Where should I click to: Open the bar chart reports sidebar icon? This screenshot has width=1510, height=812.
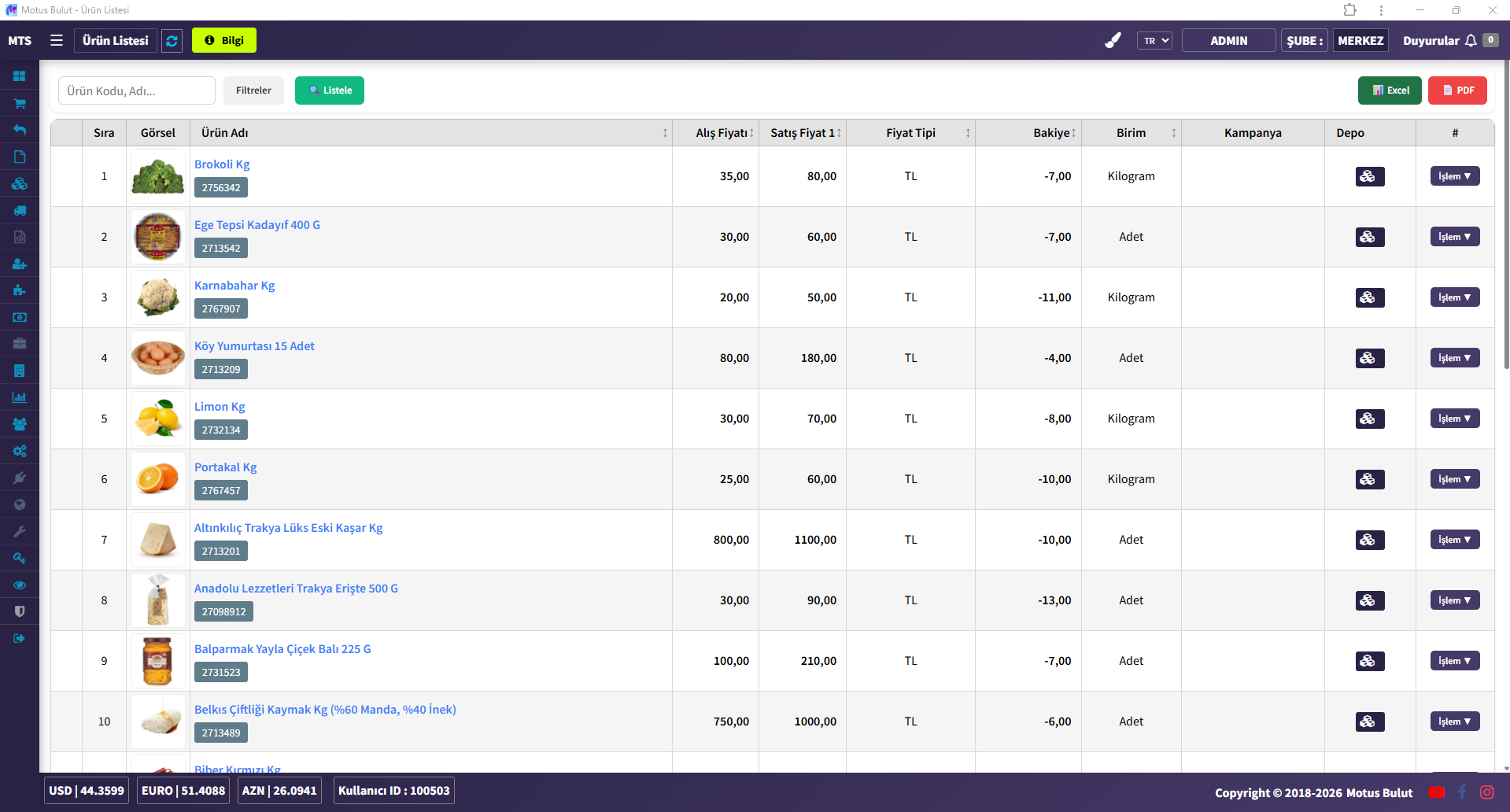(20, 397)
